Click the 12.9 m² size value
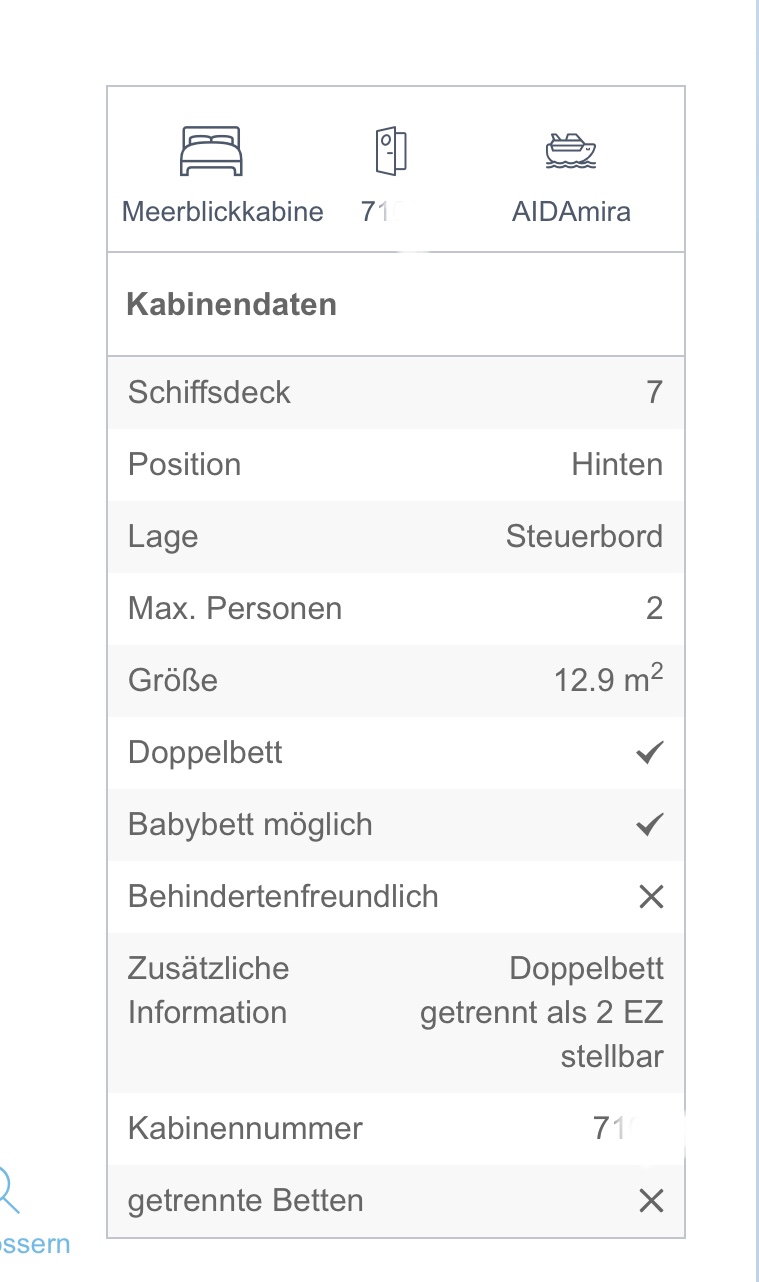Viewport: 759px width, 1282px height. [608, 680]
